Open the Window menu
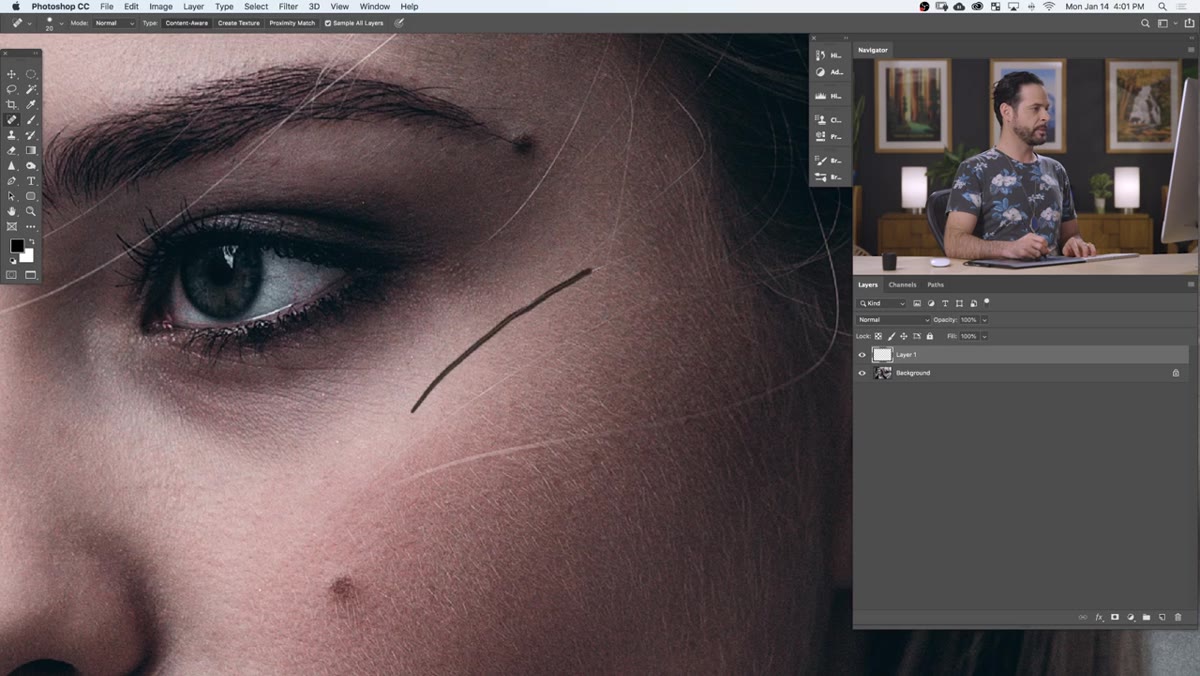 click(375, 6)
